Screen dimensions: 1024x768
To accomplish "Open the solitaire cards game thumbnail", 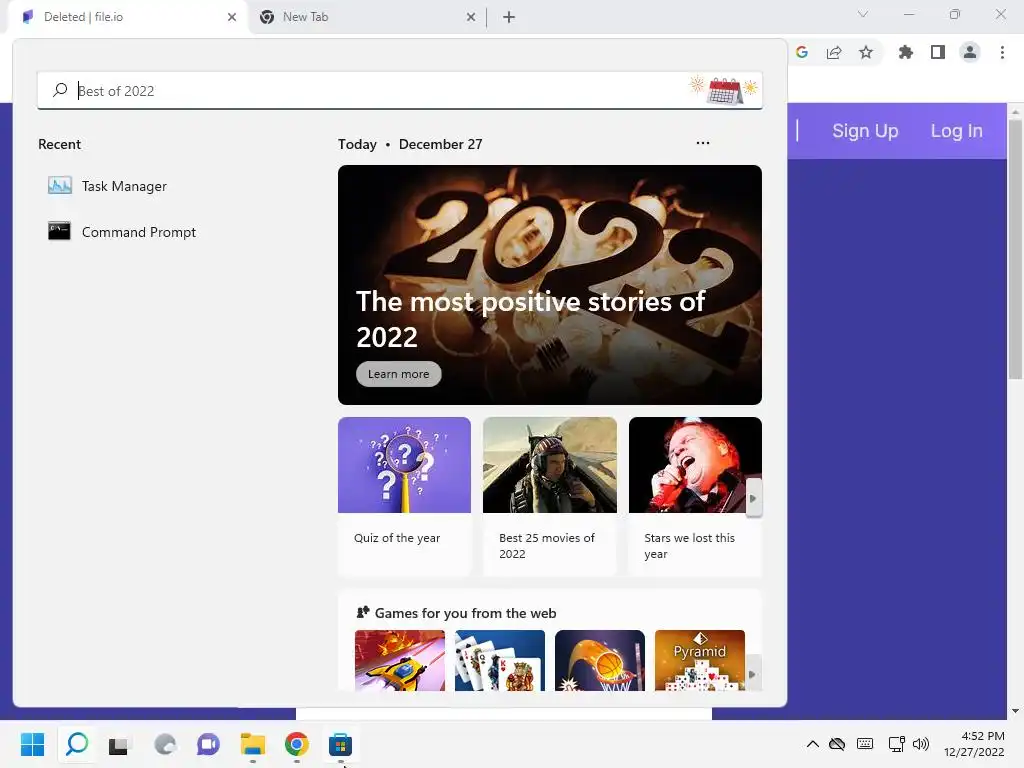I will pos(500,660).
